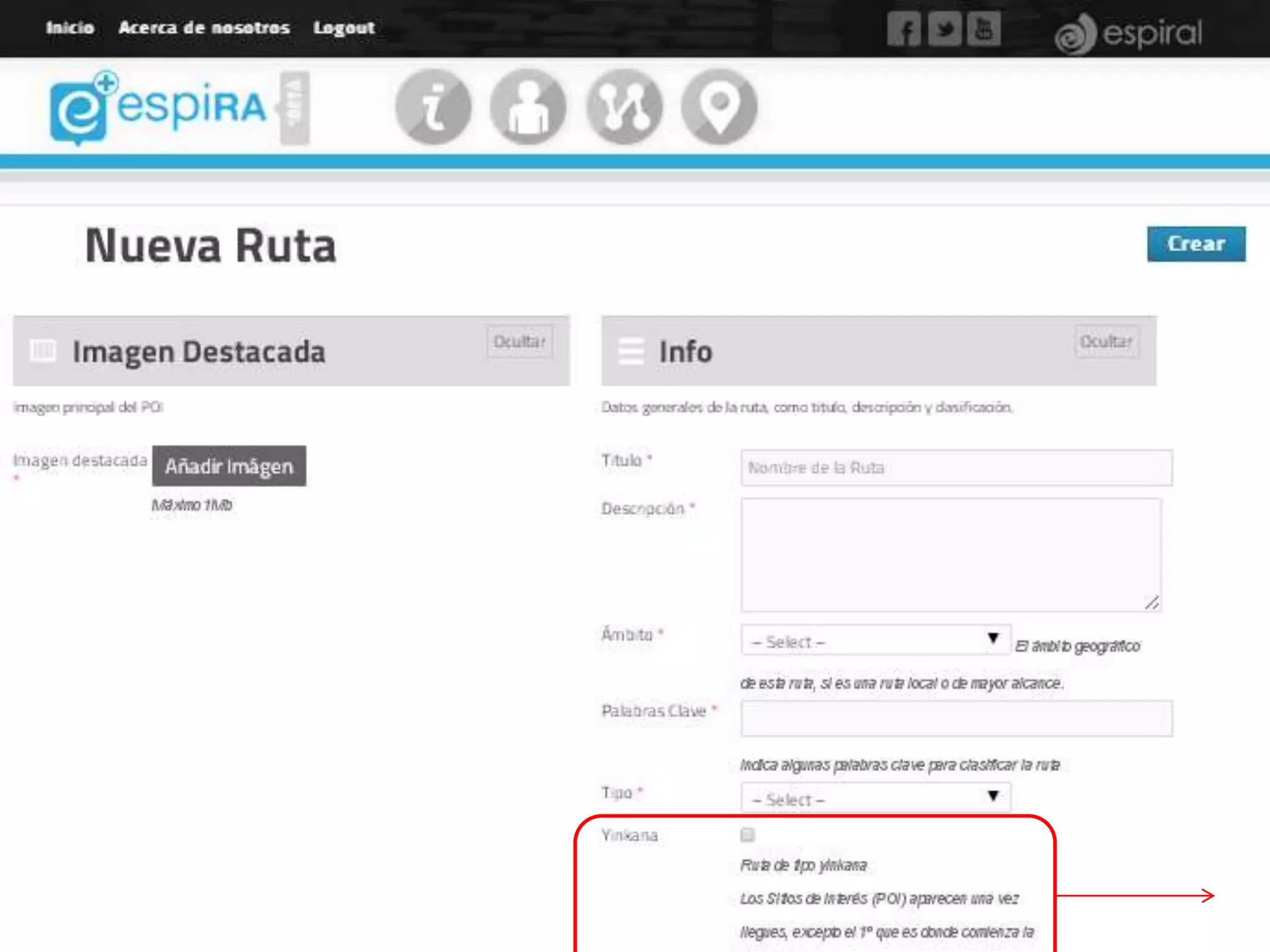Click the Logout link
Image resolution: width=1270 pixels, height=952 pixels.
344,28
